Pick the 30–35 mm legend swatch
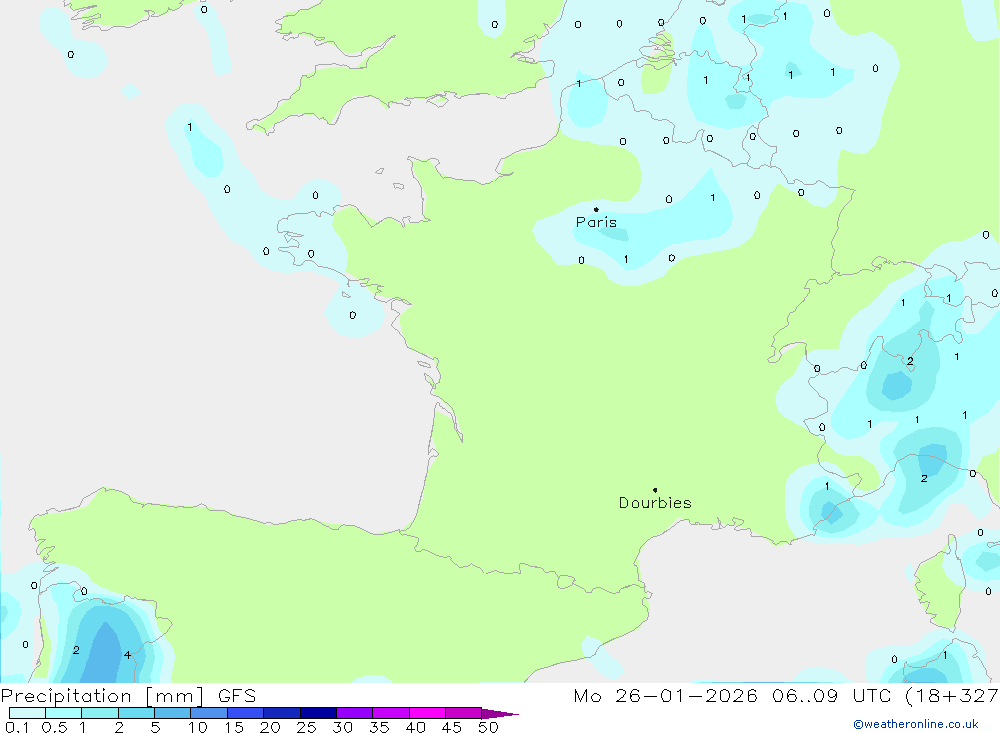The width and height of the screenshot is (1000, 733). pyautogui.click(x=355, y=713)
